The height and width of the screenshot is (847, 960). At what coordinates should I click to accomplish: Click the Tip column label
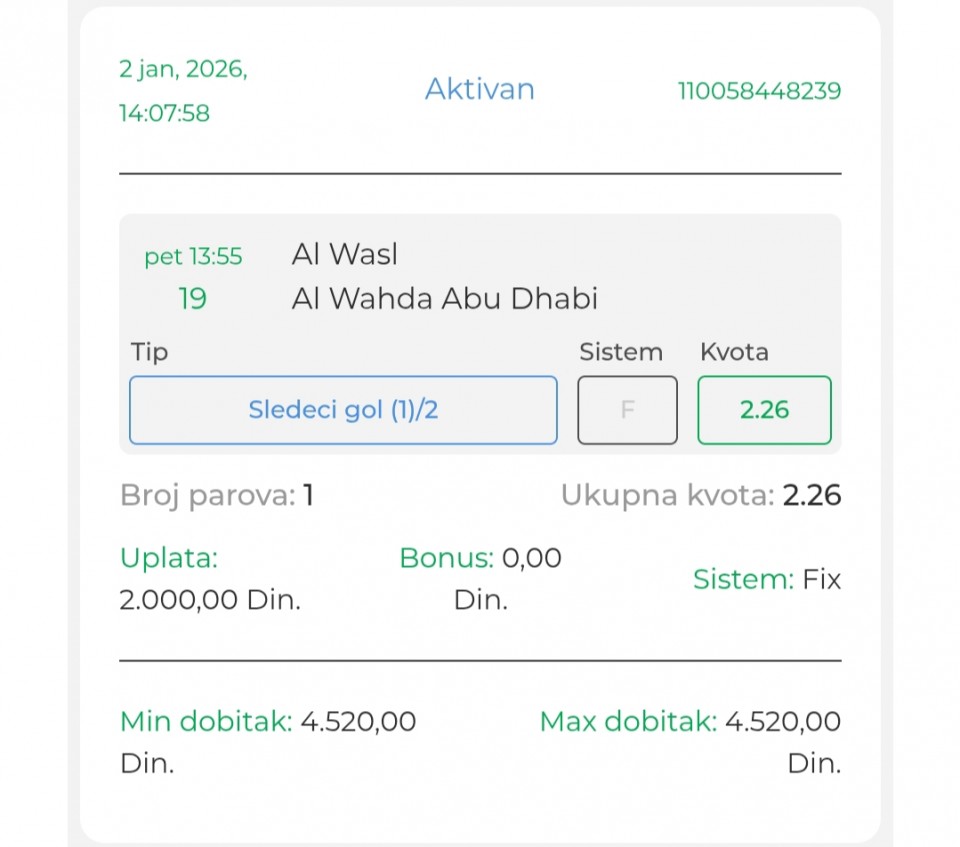point(150,352)
